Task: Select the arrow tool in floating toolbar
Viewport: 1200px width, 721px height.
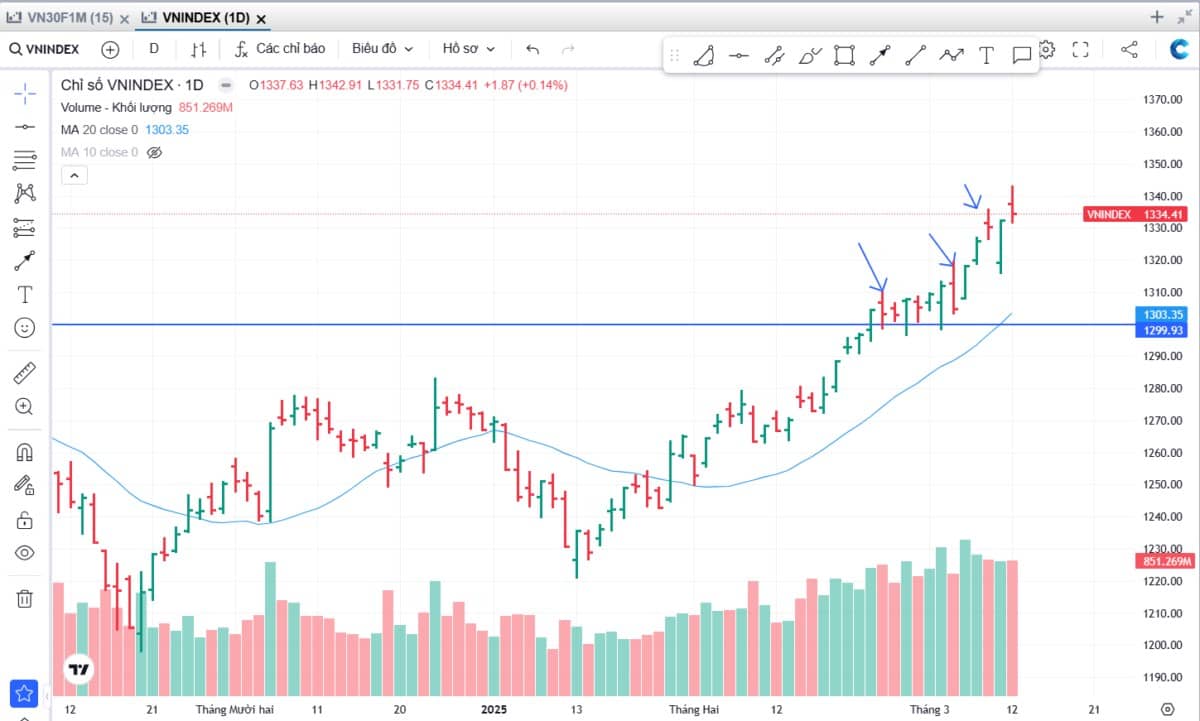Action: tap(880, 56)
